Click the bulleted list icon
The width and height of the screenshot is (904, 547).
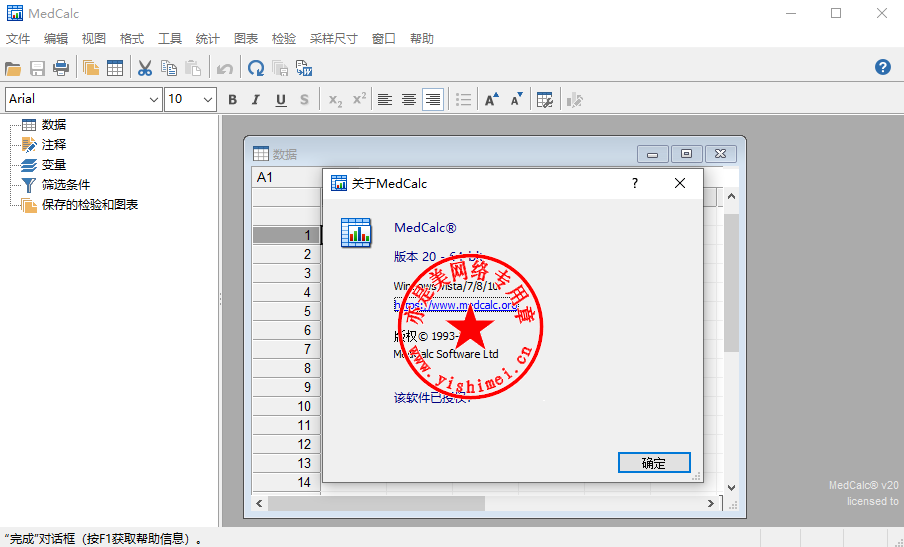[464, 100]
